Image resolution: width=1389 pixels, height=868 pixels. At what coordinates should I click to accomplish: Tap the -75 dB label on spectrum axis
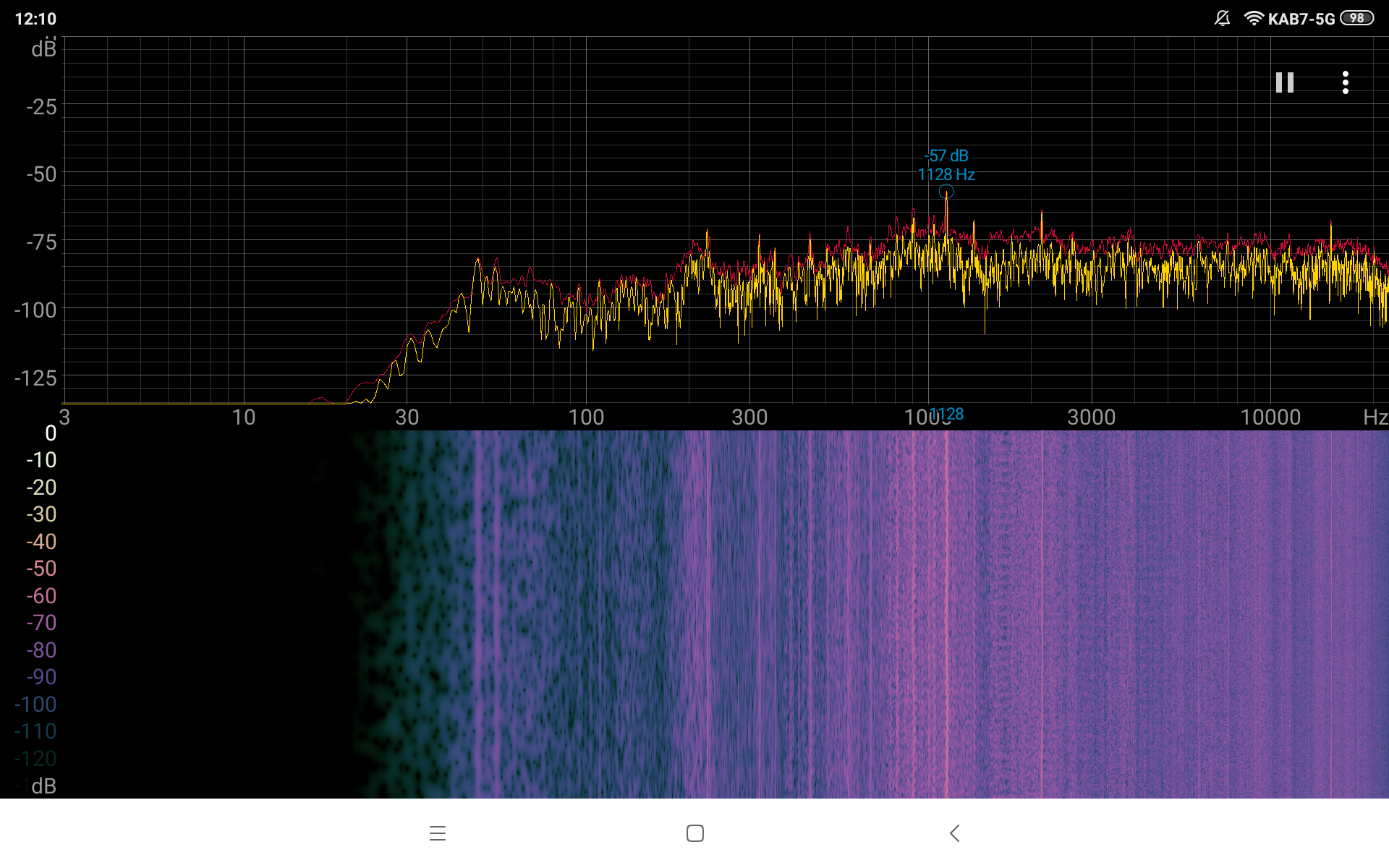pyautogui.click(x=41, y=242)
